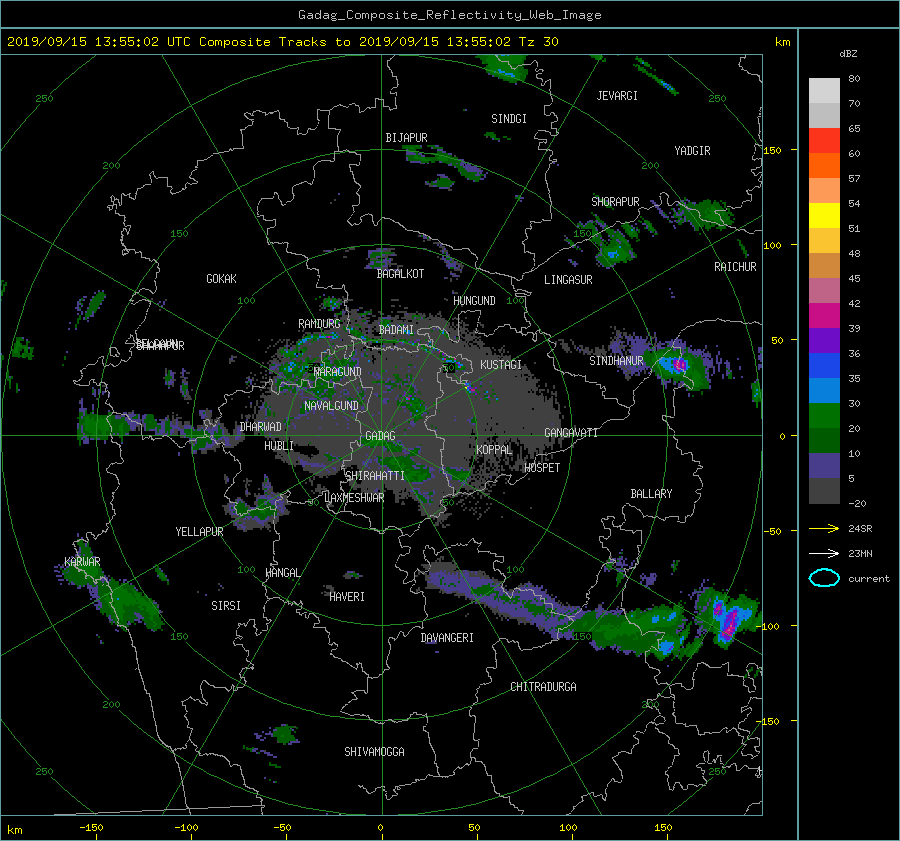The width and height of the screenshot is (900, 841).
Task: Click the RAICHUR label
Action: click(735, 267)
